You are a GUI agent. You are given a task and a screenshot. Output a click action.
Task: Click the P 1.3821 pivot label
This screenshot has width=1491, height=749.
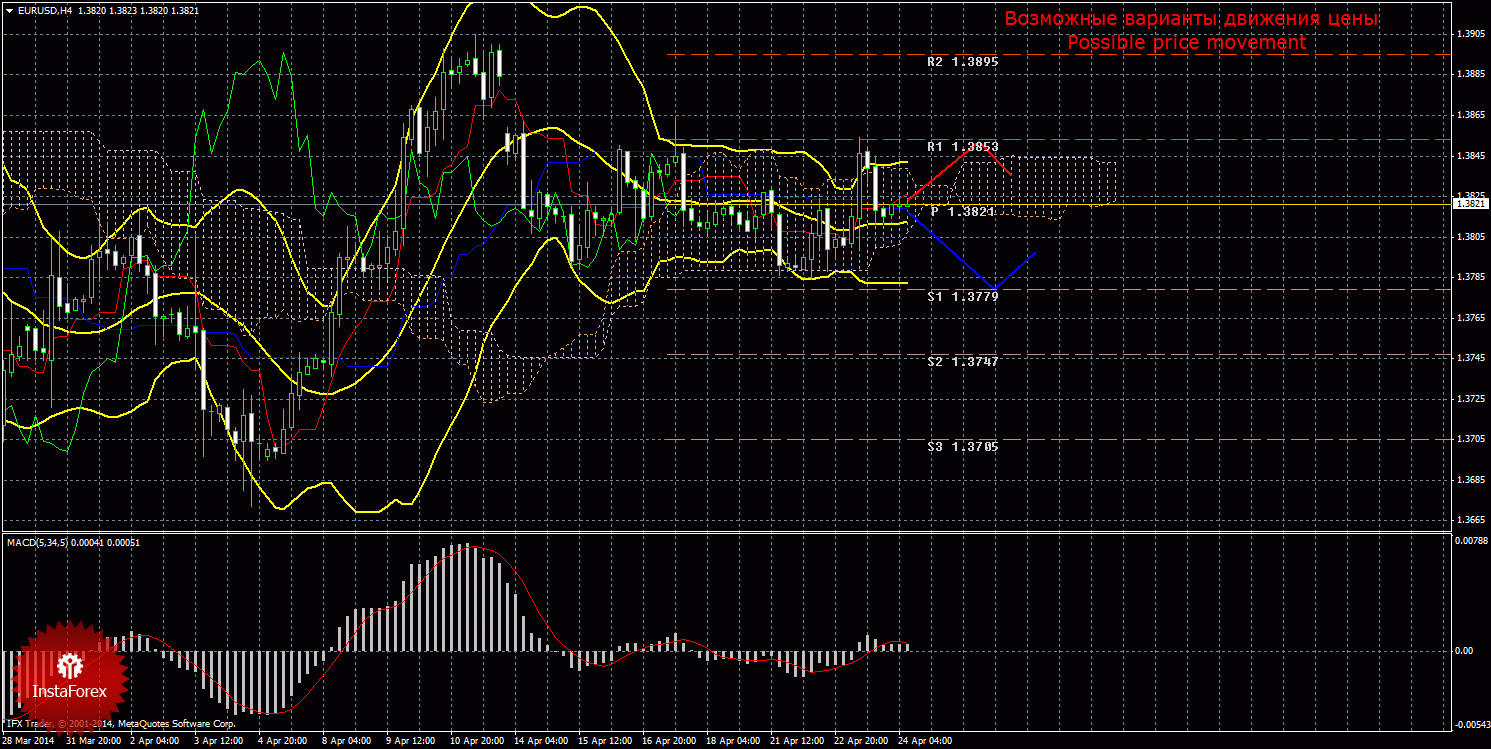click(x=962, y=212)
